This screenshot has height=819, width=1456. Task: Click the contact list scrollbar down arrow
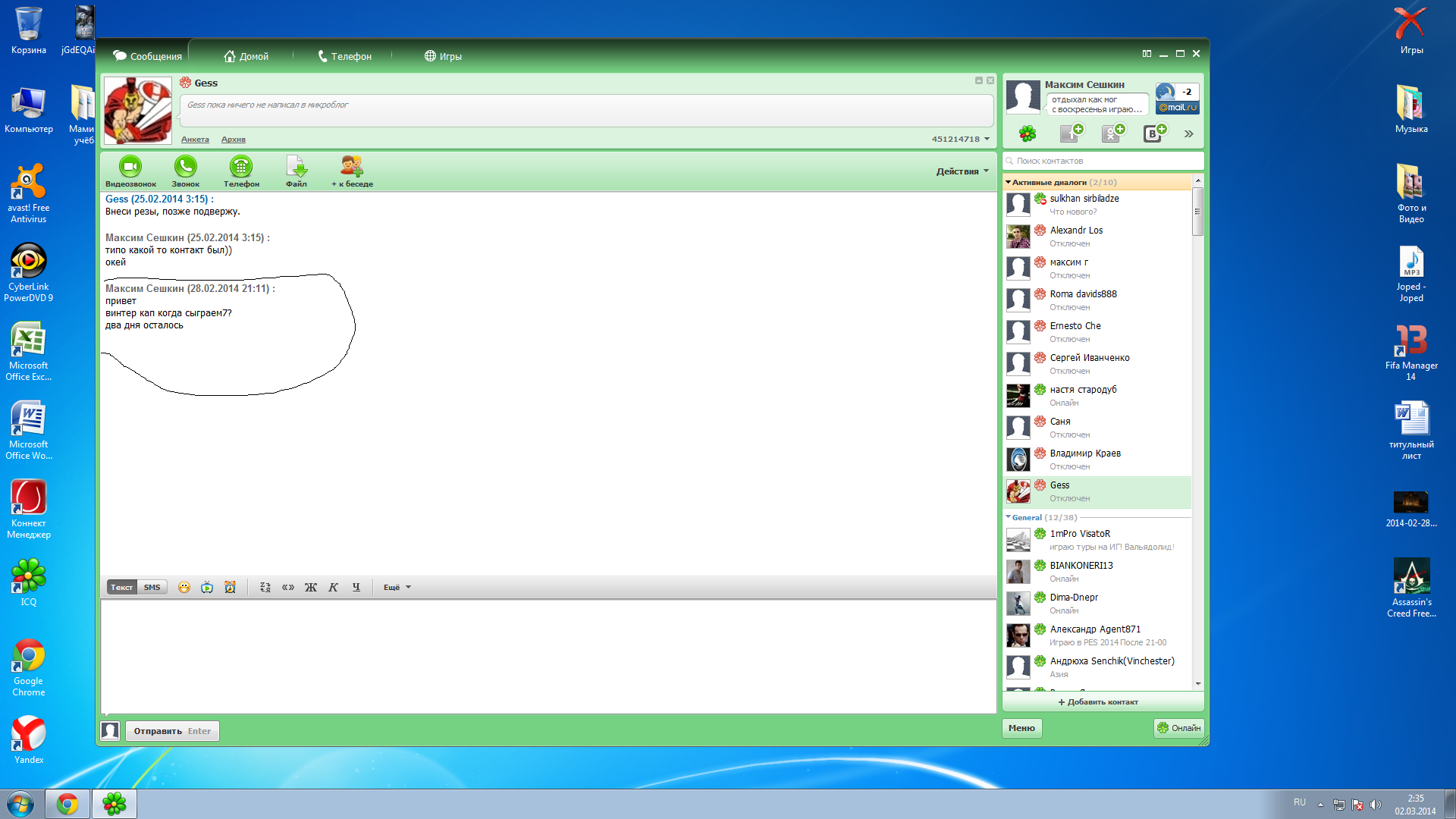point(1198,683)
